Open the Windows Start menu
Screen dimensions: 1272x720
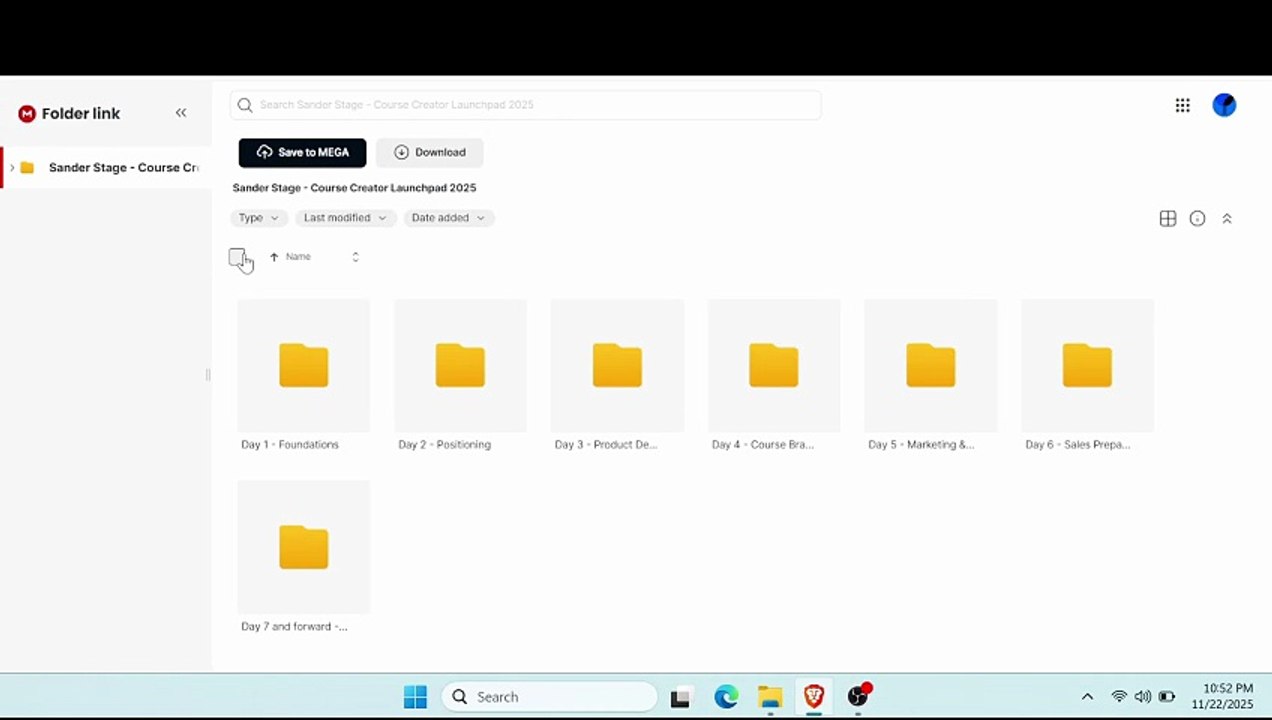point(415,697)
